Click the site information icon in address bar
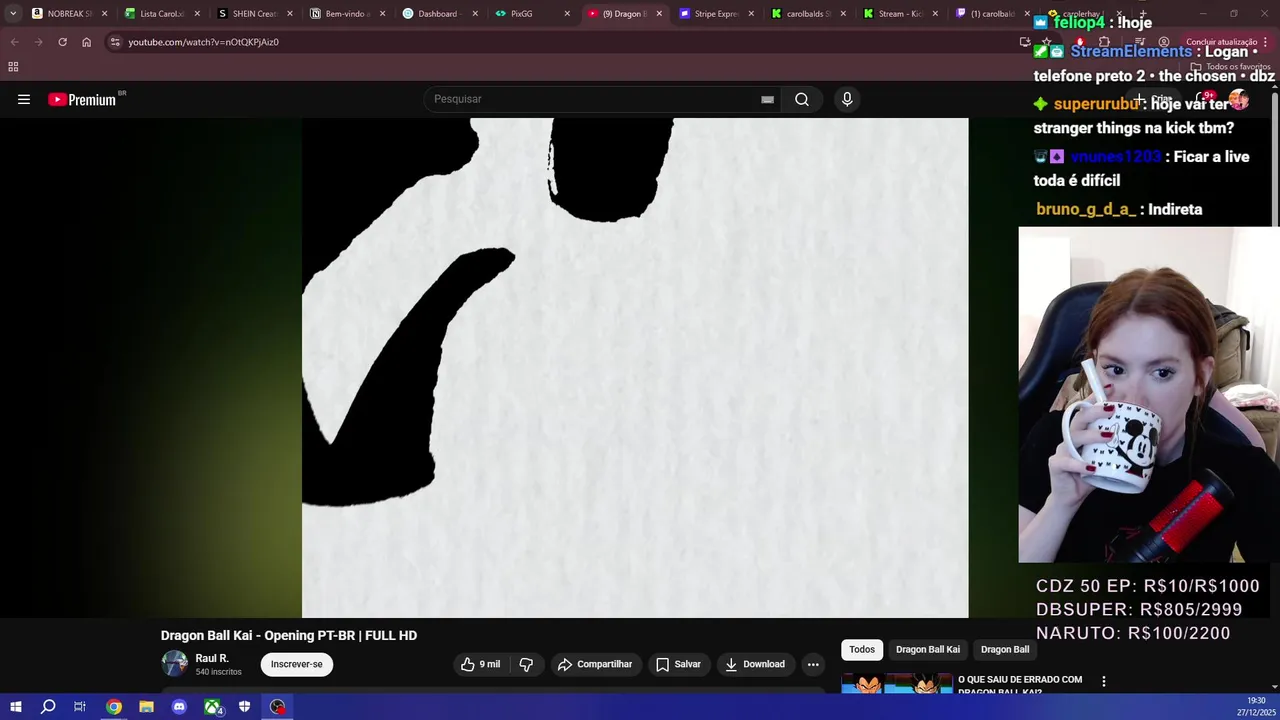Viewport: 1280px width, 720px height. [x=115, y=42]
